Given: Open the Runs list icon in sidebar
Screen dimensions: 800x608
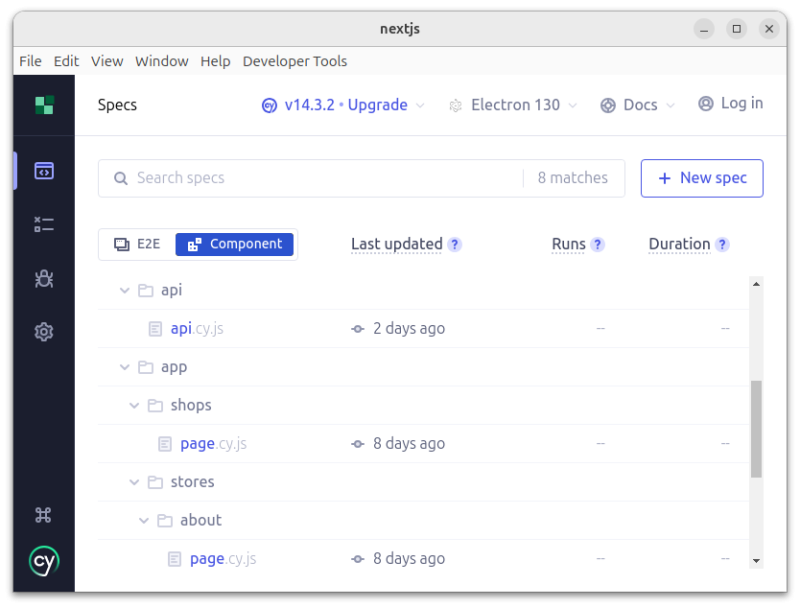Looking at the screenshot, I should tap(43, 224).
